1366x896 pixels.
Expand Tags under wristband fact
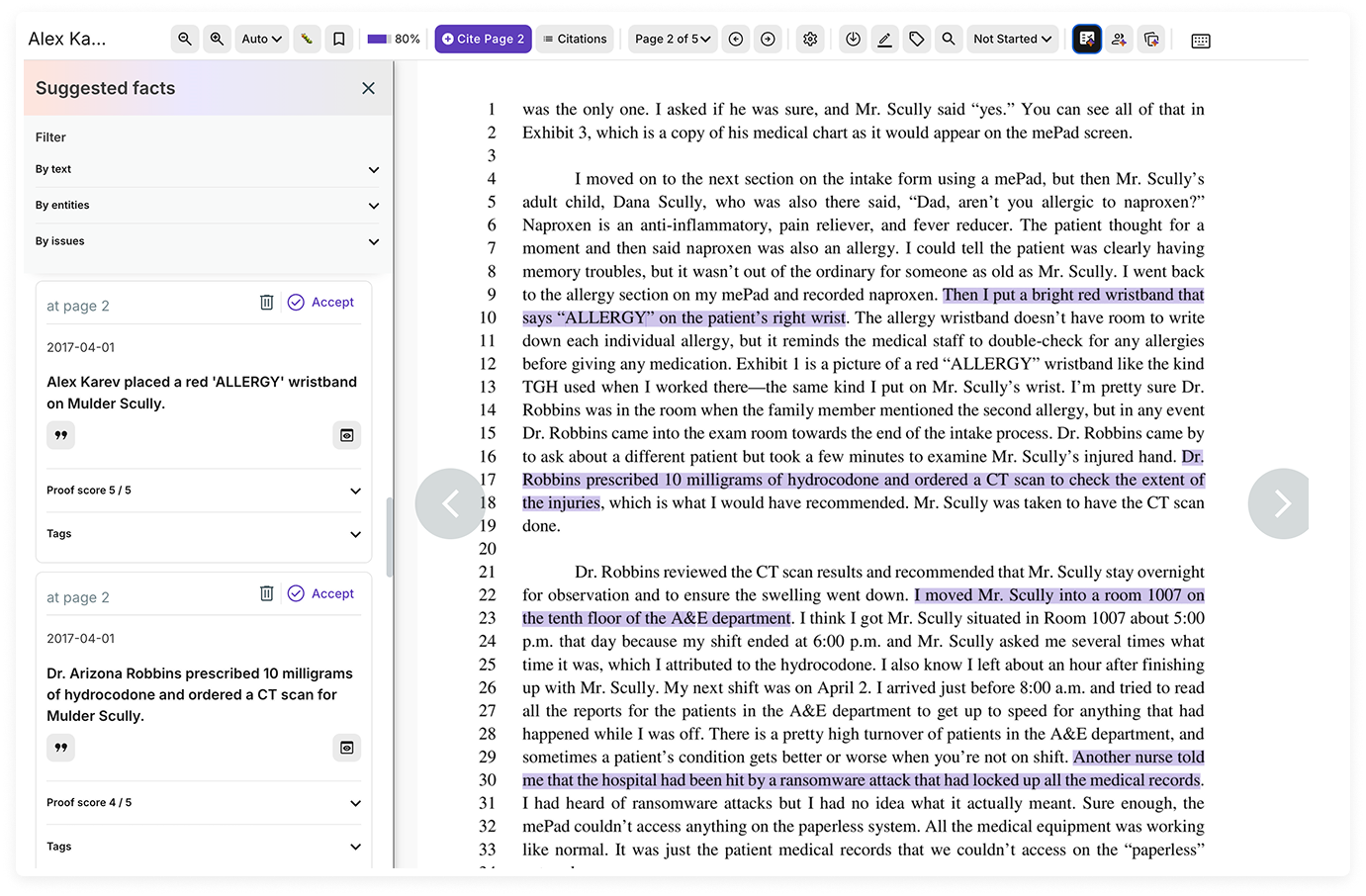coord(204,534)
